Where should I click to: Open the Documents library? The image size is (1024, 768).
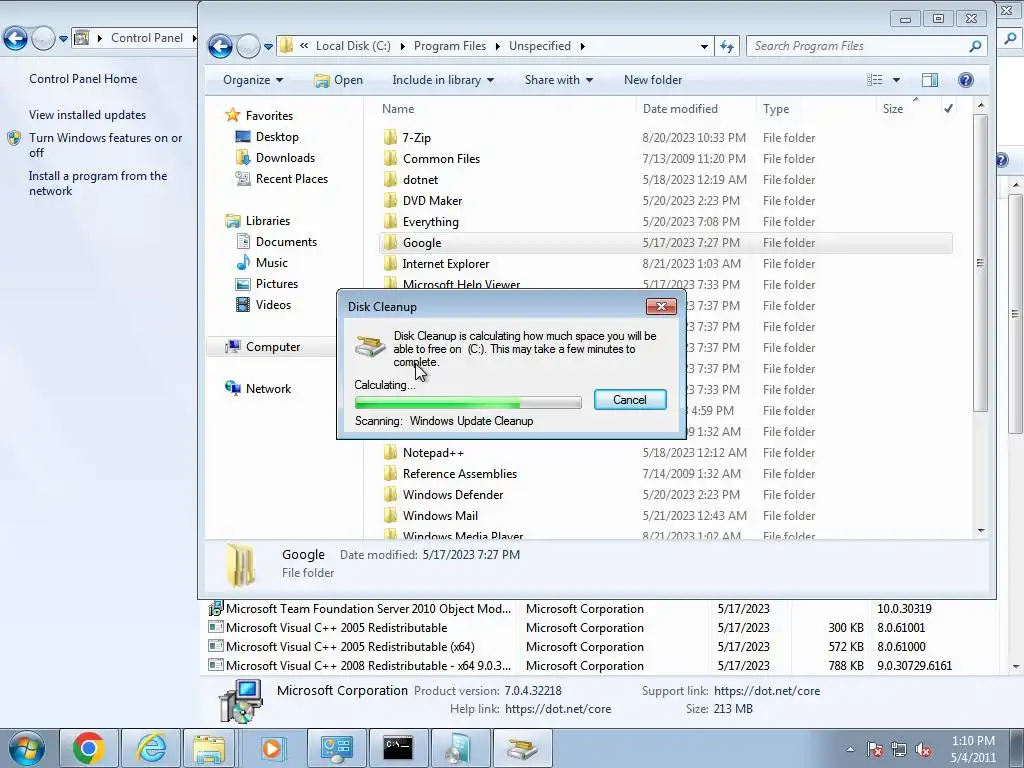286,242
